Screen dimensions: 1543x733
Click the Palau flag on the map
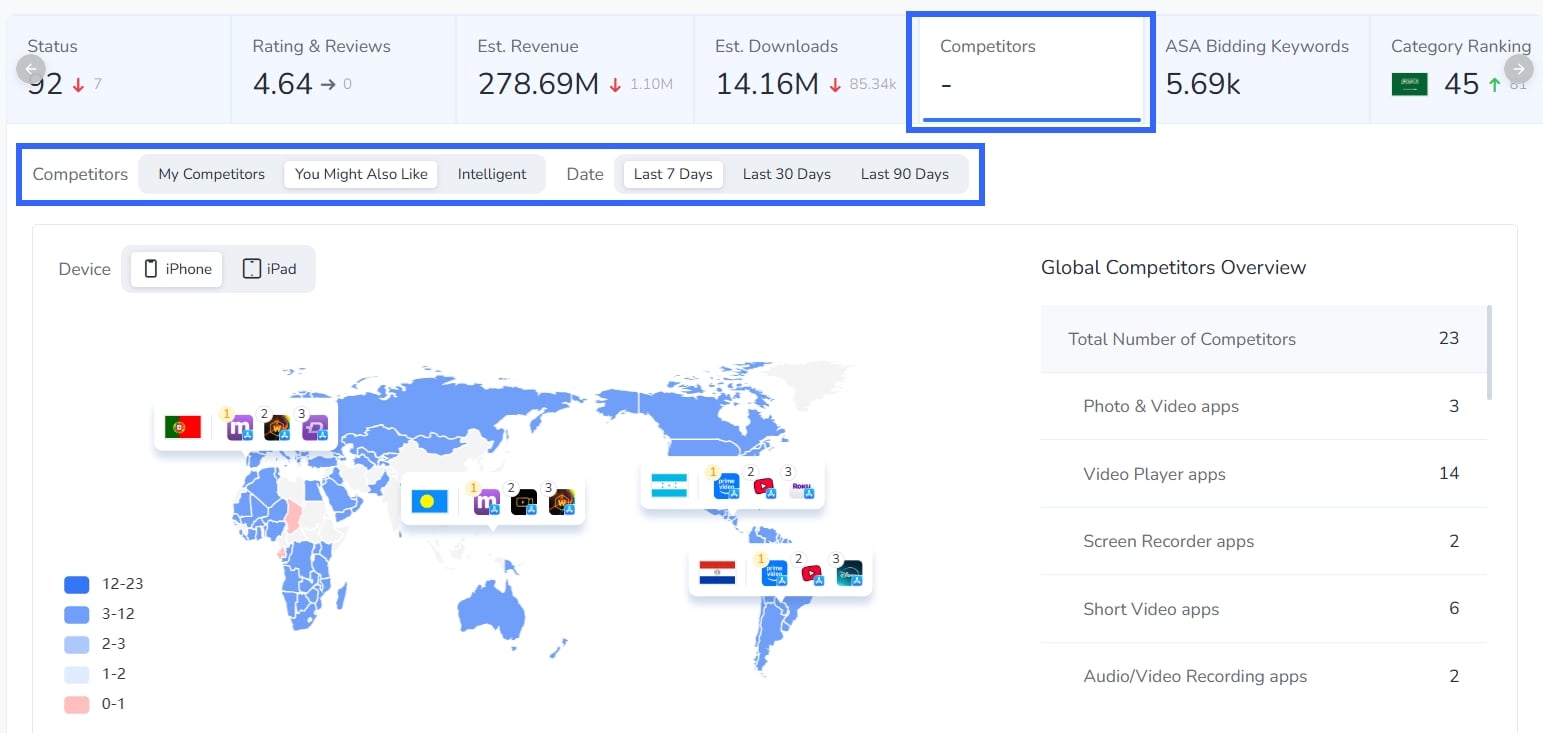(x=430, y=500)
